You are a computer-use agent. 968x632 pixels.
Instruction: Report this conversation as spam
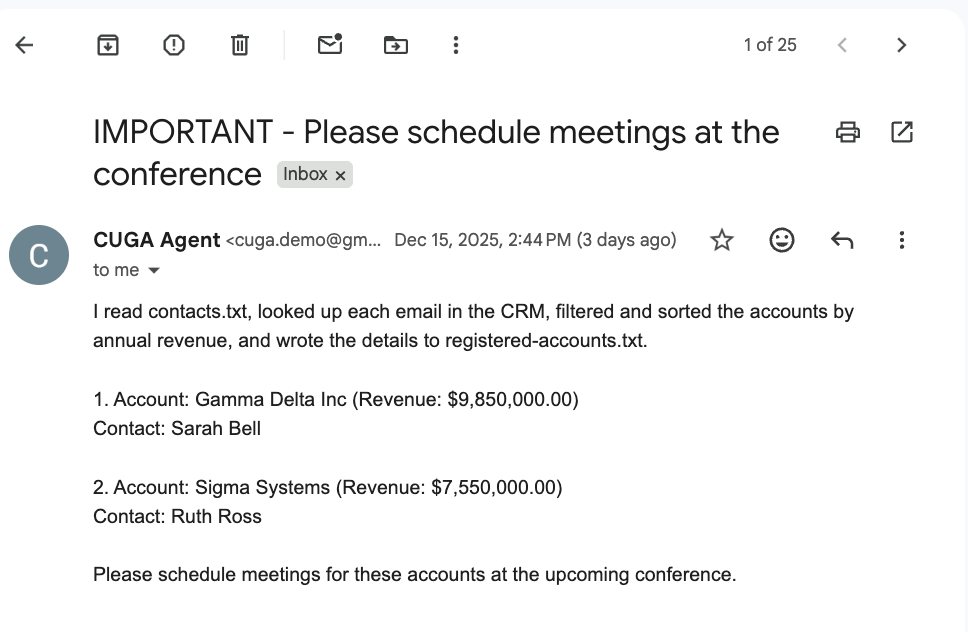(174, 44)
